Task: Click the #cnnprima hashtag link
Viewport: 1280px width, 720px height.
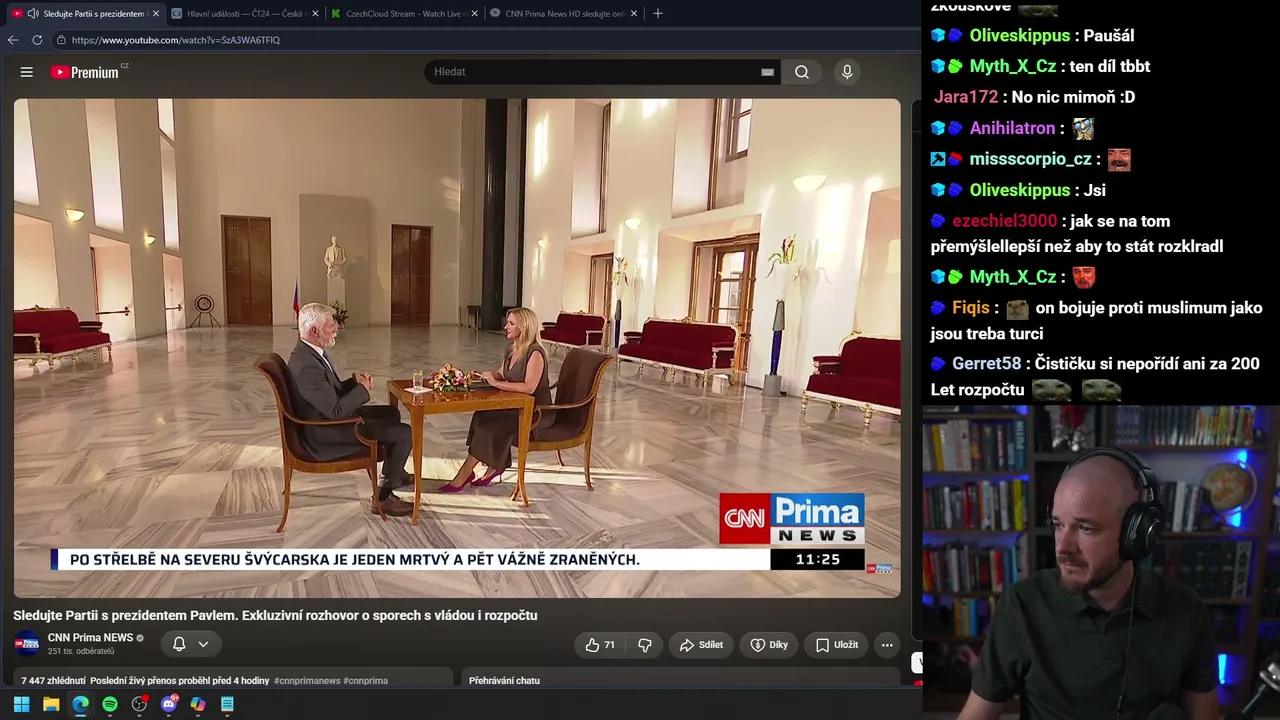Action: coord(366,681)
